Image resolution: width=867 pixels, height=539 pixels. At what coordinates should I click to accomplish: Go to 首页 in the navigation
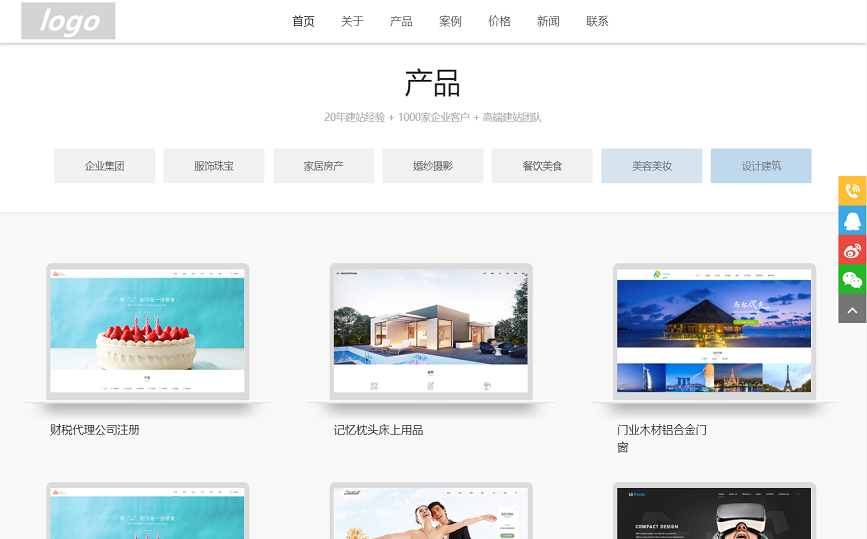[x=303, y=21]
